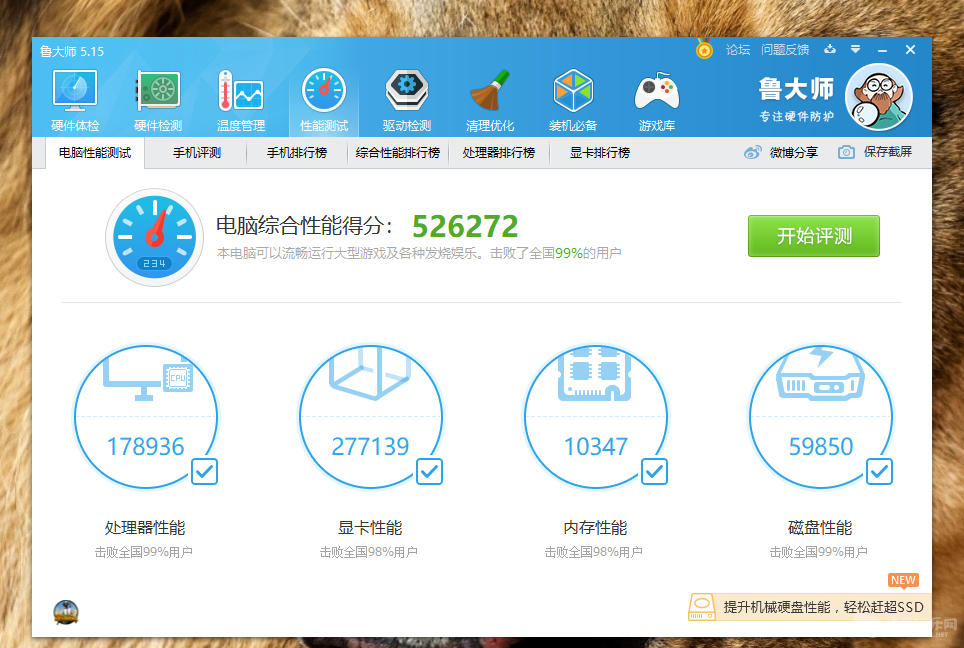Click the graphics card score circle
Image resolution: width=964 pixels, height=648 pixels.
pyautogui.click(x=371, y=416)
